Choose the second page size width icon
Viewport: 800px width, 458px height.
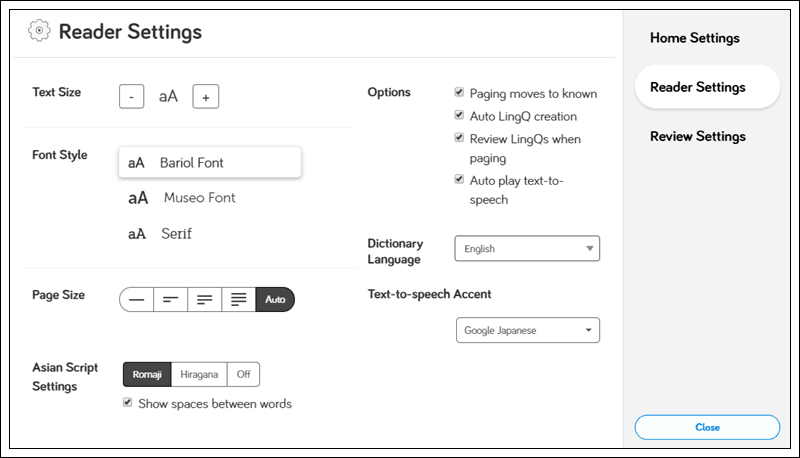[x=170, y=299]
